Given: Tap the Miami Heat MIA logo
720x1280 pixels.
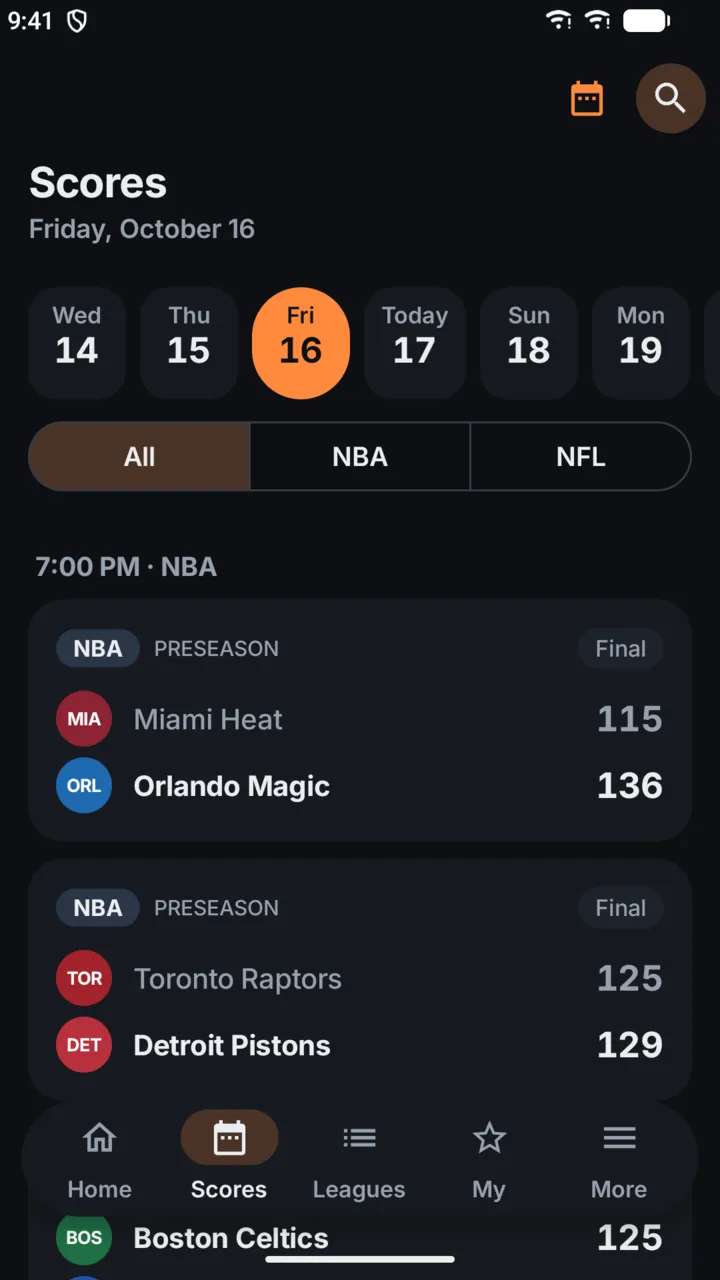Looking at the screenshot, I should tap(84, 719).
